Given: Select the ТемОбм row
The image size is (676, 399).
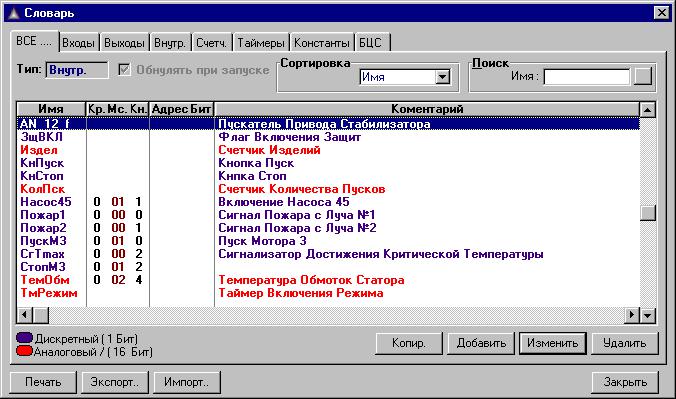Looking at the screenshot, I should [328, 280].
